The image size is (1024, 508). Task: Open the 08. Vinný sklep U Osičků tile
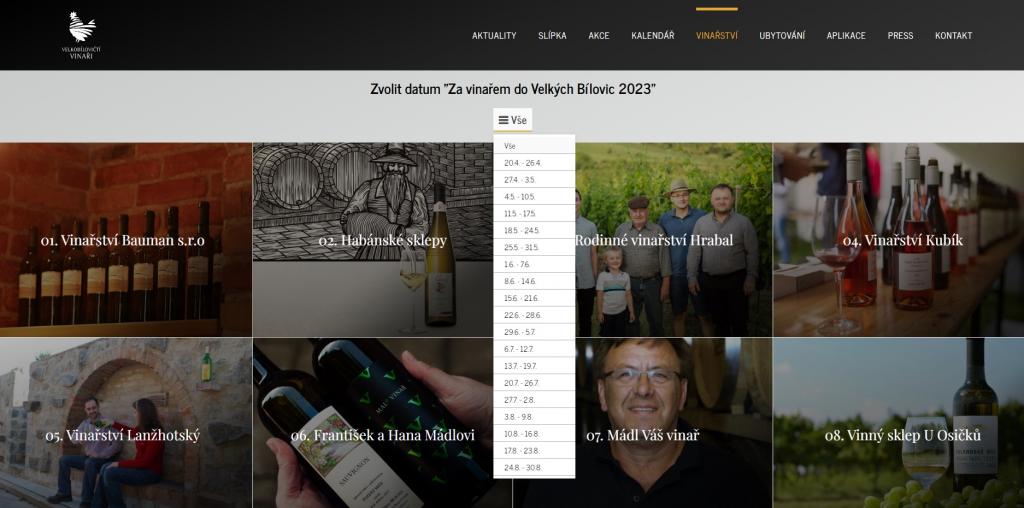tap(899, 435)
